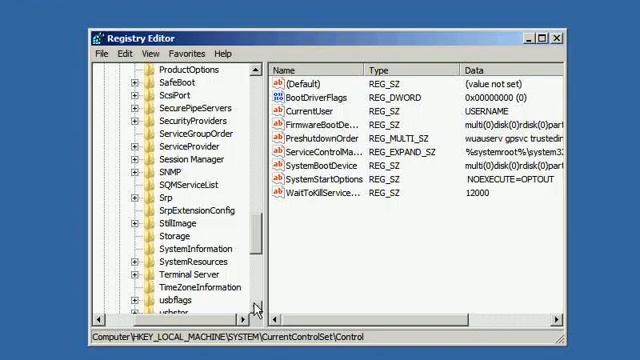Screen dimensions: 640x360
Task: Click the SNMP folder icon
Action: (149, 172)
